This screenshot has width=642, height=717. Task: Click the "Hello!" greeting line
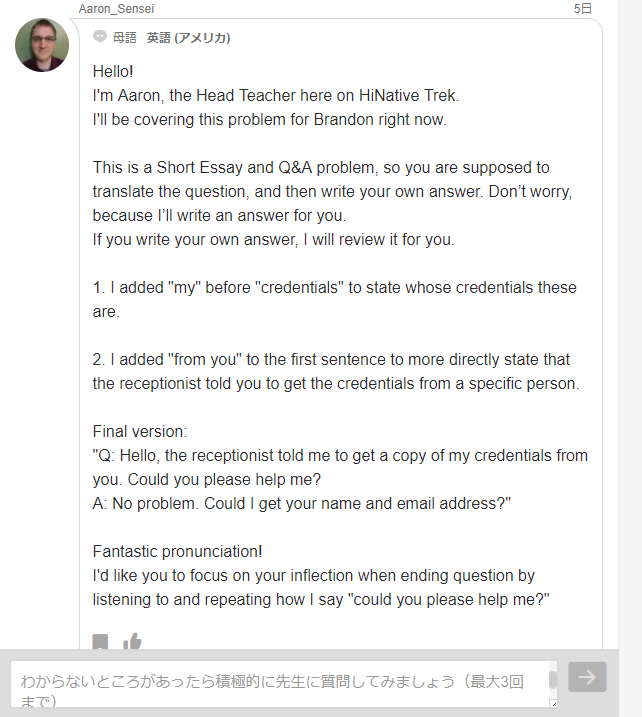click(x=113, y=72)
